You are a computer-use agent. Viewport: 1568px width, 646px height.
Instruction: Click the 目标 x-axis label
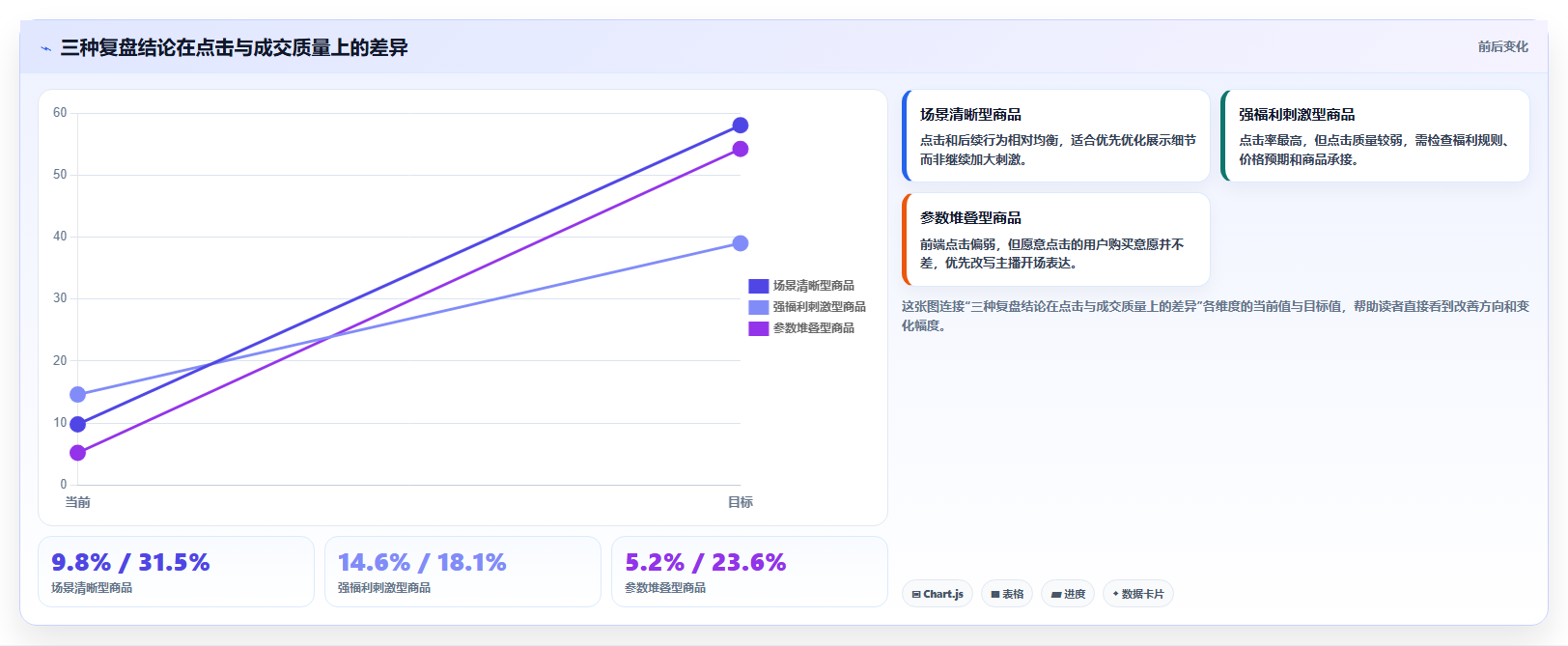coord(741,502)
